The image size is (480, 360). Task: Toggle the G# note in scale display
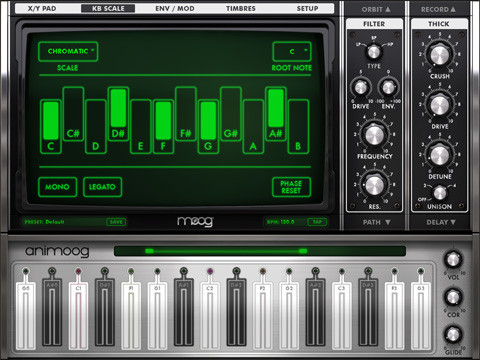coord(231,114)
